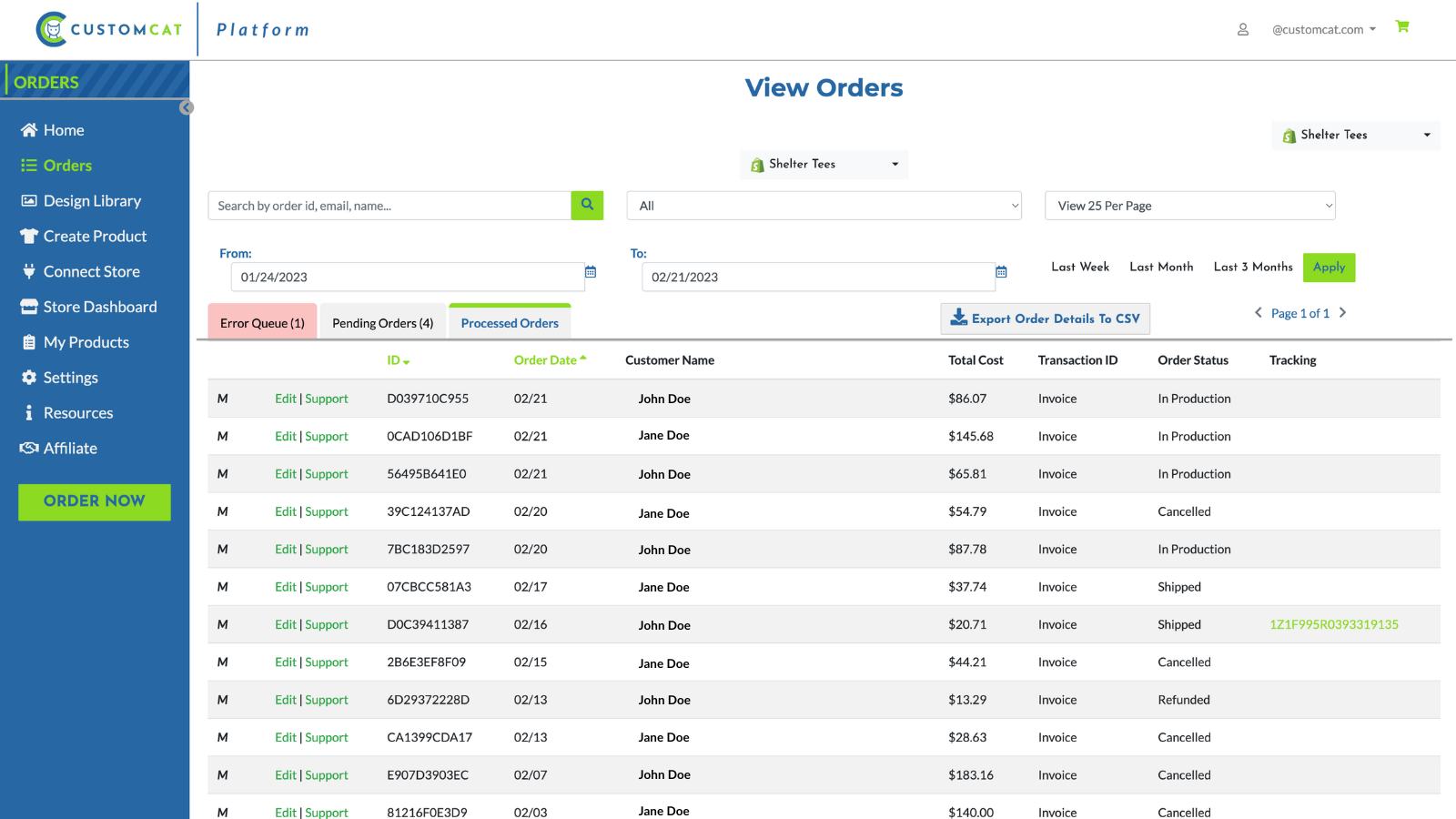Screen dimensions: 1456x819
Task: Select the Home icon in the sidebar
Action: point(30,129)
